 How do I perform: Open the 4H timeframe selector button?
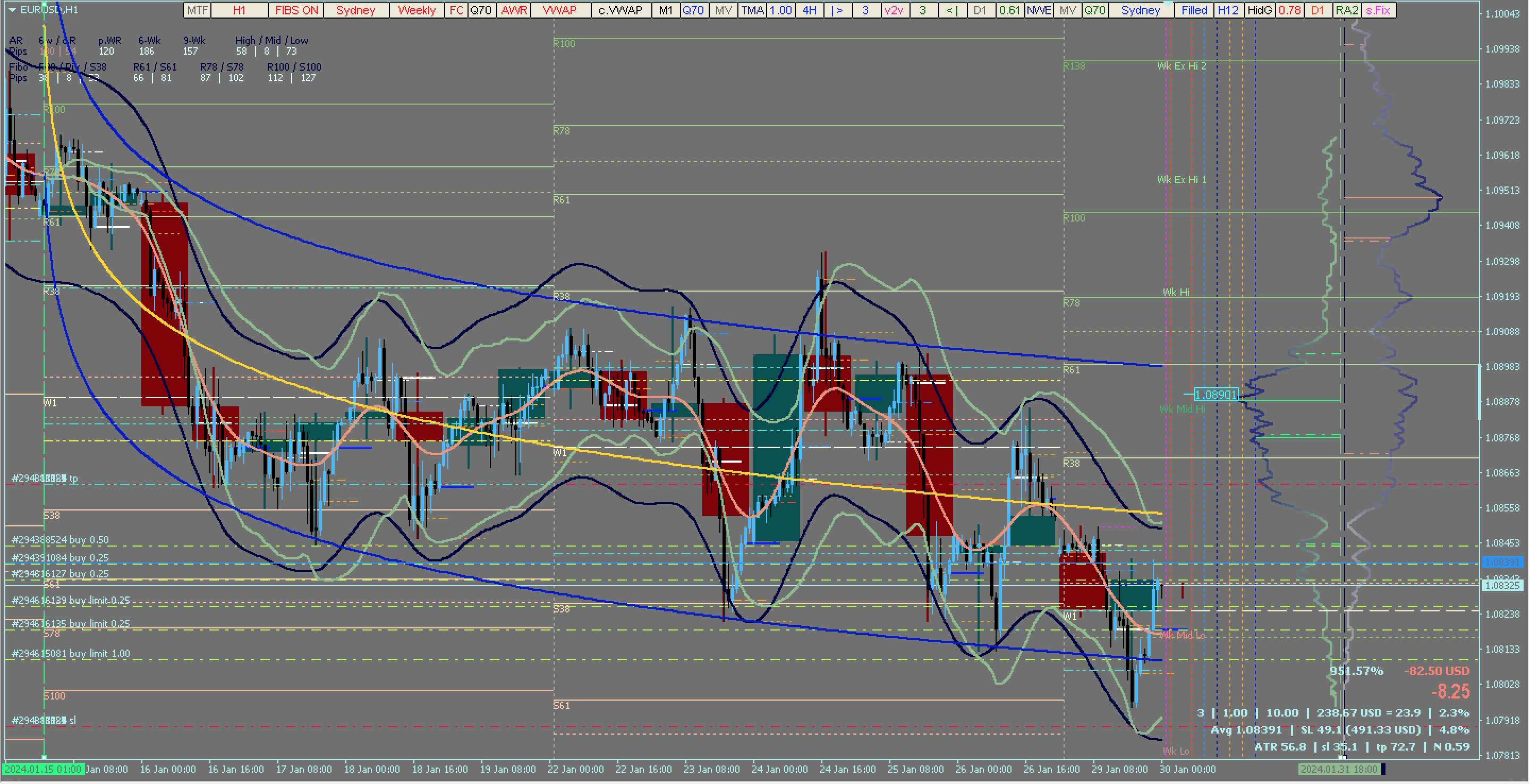tap(809, 10)
